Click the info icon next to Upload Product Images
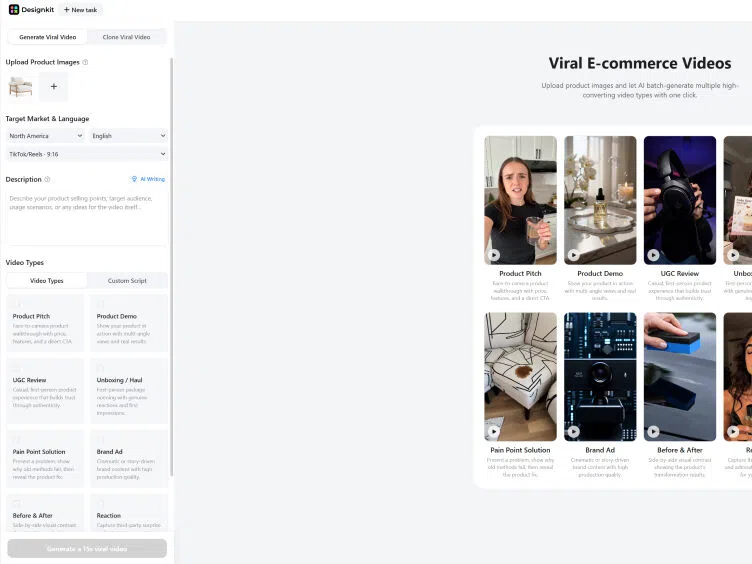 coord(85,62)
